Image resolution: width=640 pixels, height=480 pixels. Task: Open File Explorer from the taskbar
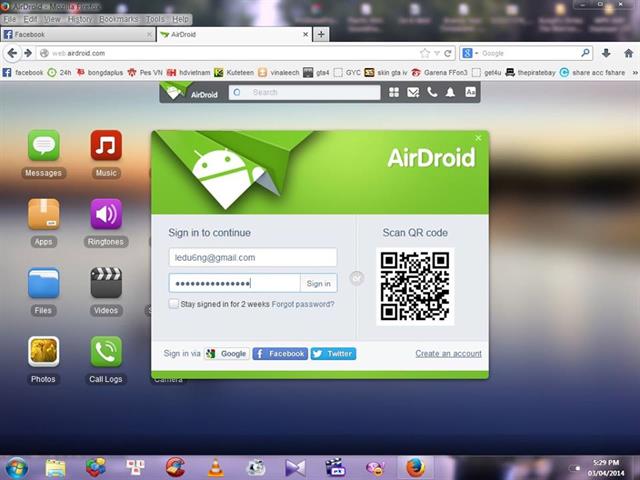point(55,468)
